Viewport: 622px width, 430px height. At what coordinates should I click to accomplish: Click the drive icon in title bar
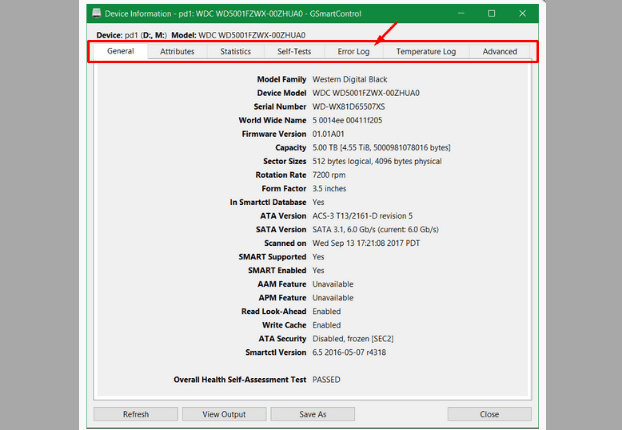[96, 13]
